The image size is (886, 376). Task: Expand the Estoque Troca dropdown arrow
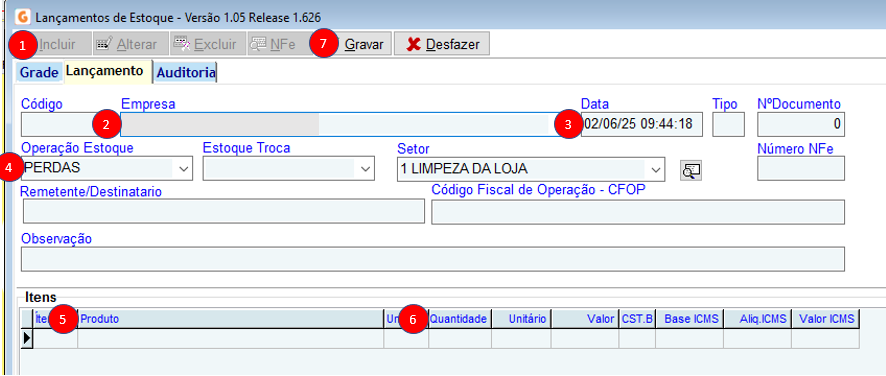click(365, 169)
